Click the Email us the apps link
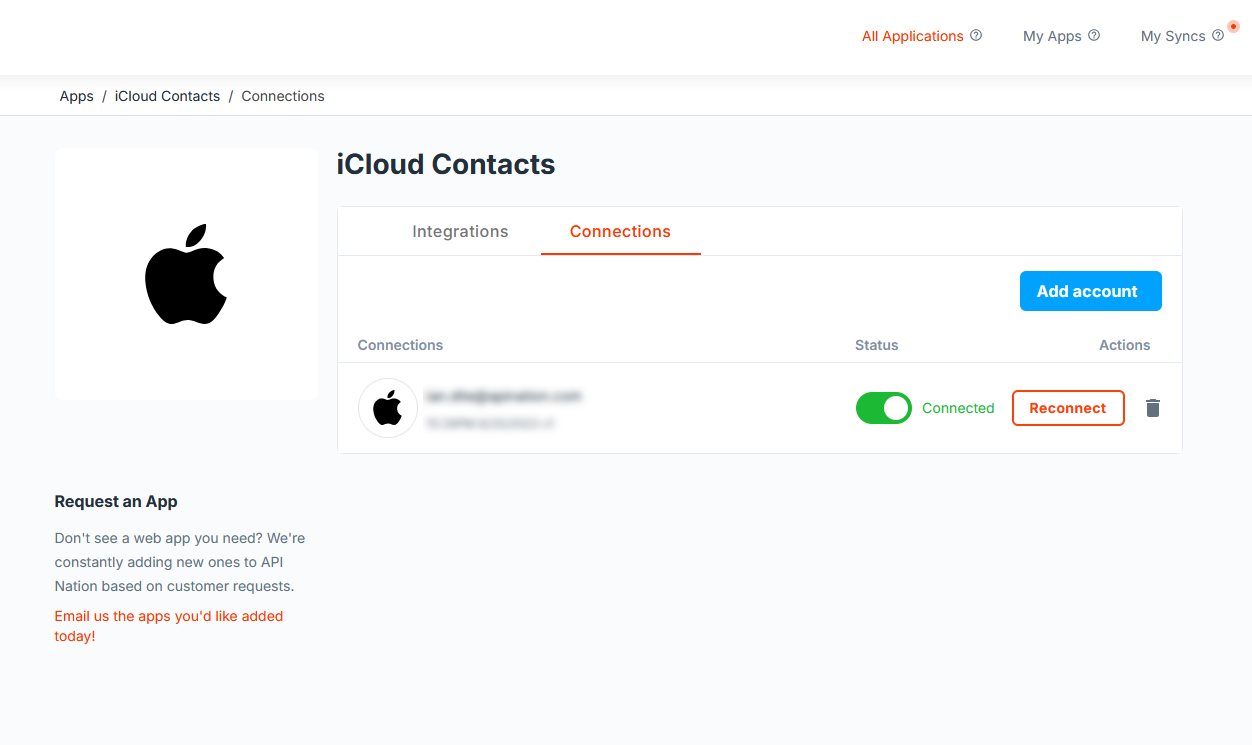The width and height of the screenshot is (1252, 745). click(x=169, y=626)
